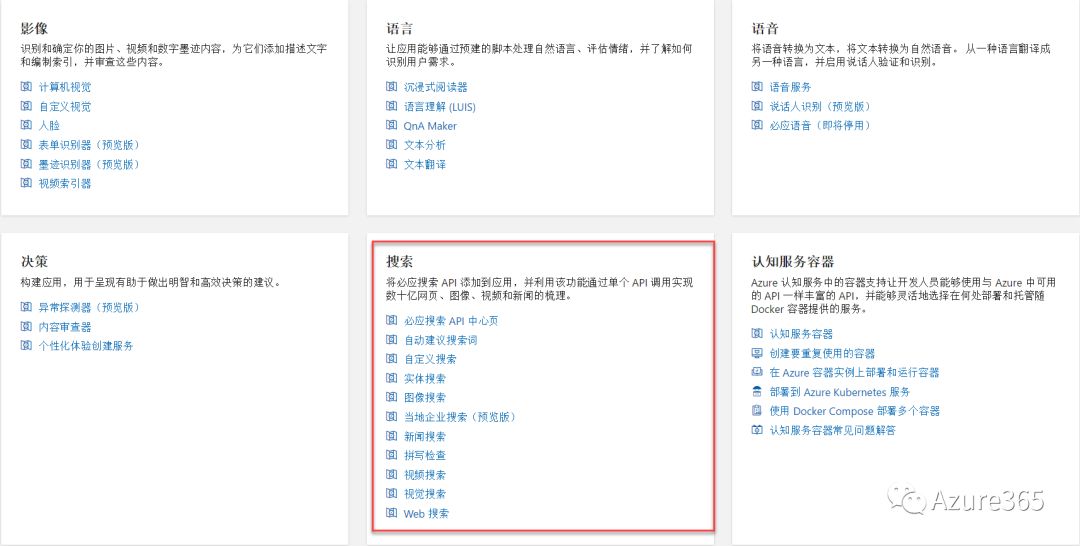Select the 文本翻译 link
This screenshot has height=546, width=1080.
pos(424,164)
